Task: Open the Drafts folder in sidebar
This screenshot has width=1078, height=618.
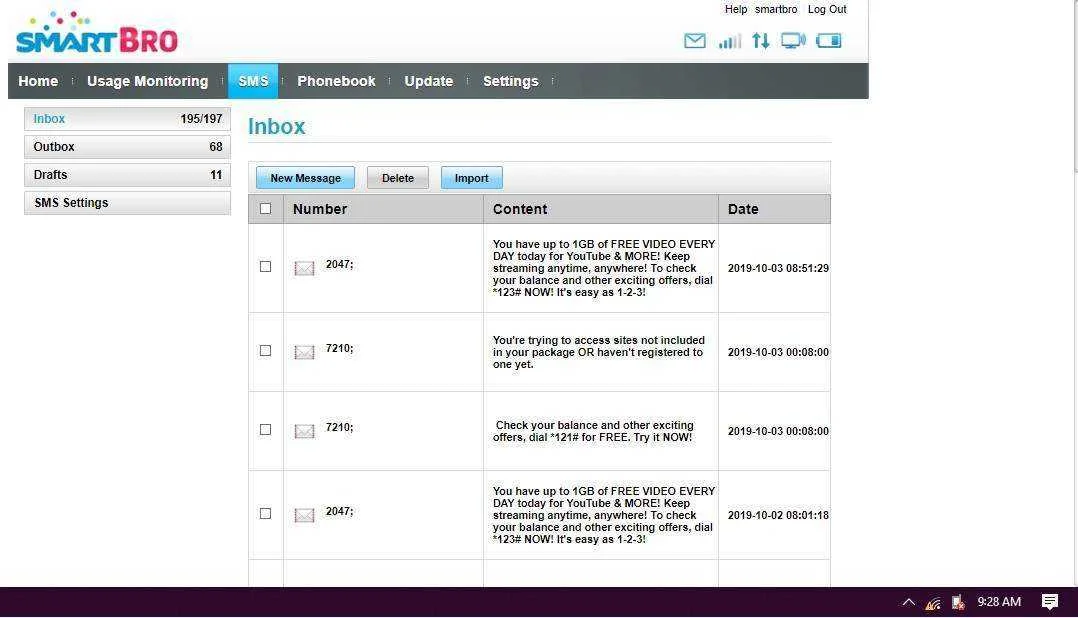Action: [127, 175]
